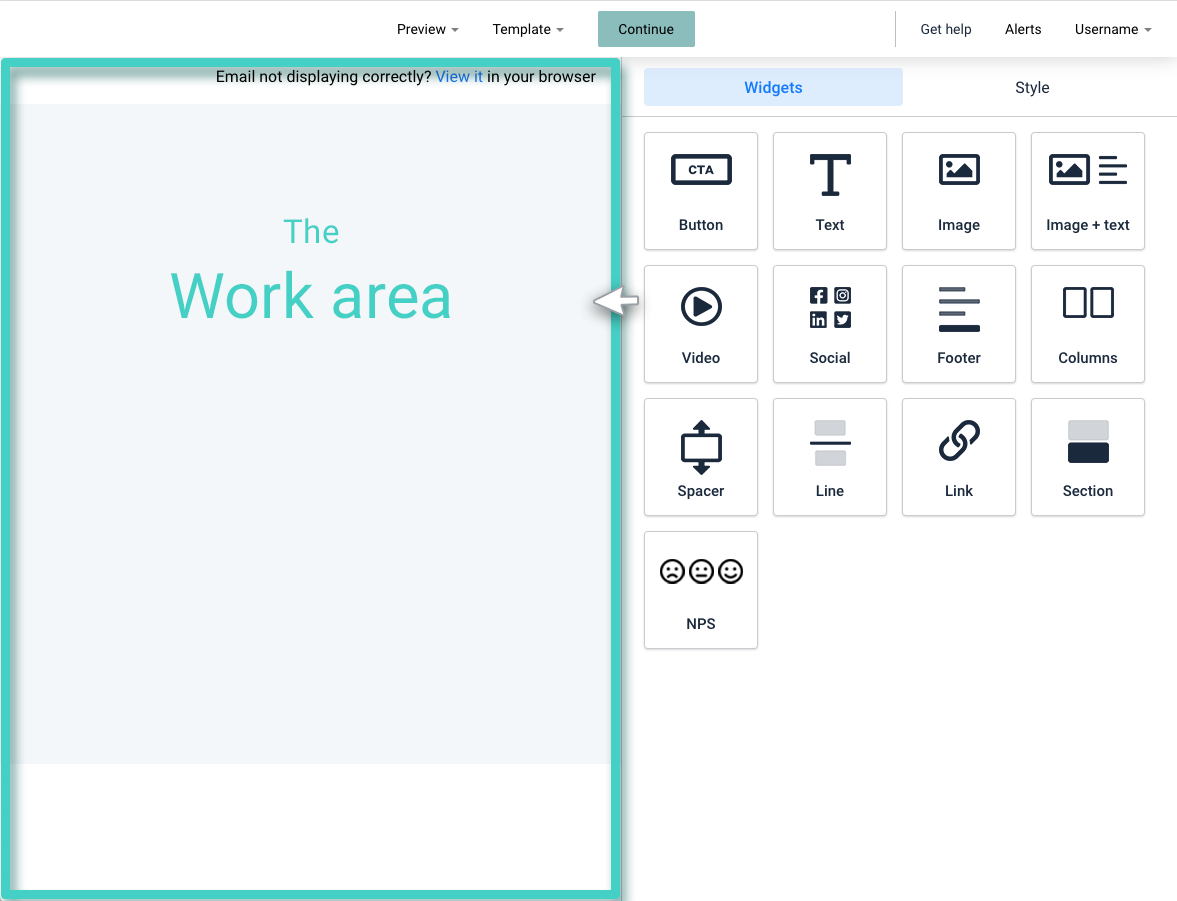The image size is (1177, 901).
Task: Click the 'Work area' heading text
Action: pos(312,297)
